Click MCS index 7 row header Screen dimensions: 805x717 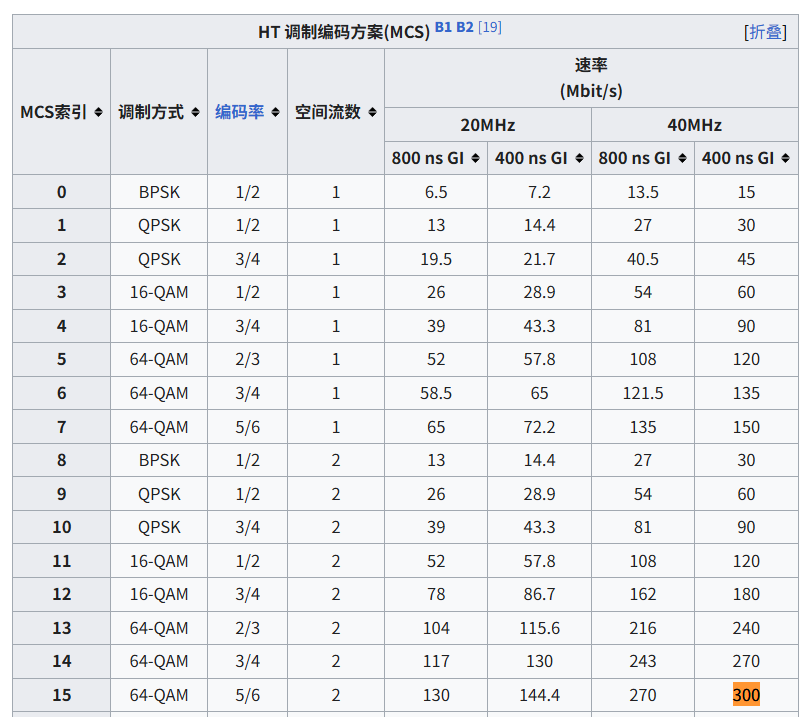(62, 427)
